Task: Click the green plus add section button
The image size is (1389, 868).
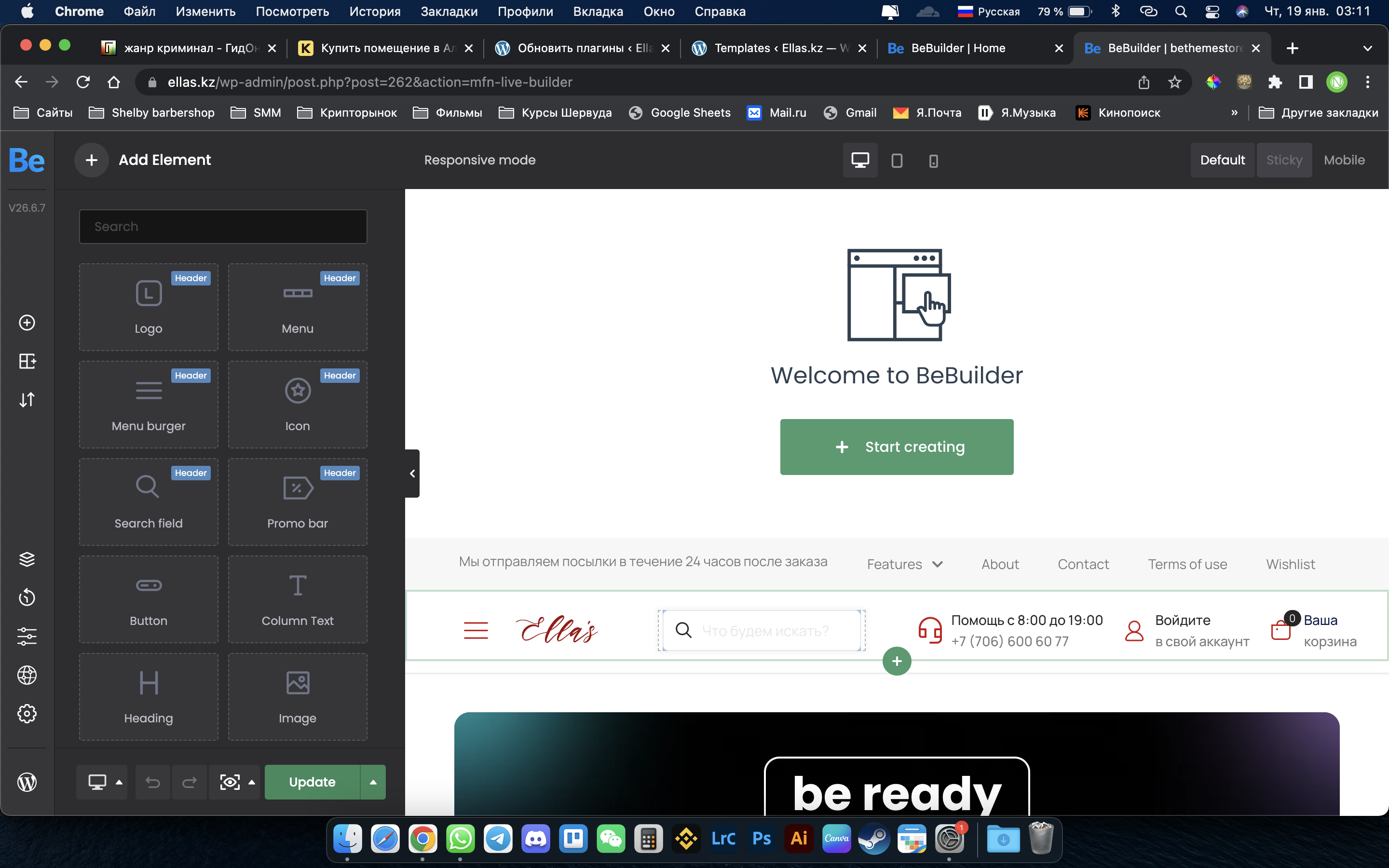Action: click(897, 661)
